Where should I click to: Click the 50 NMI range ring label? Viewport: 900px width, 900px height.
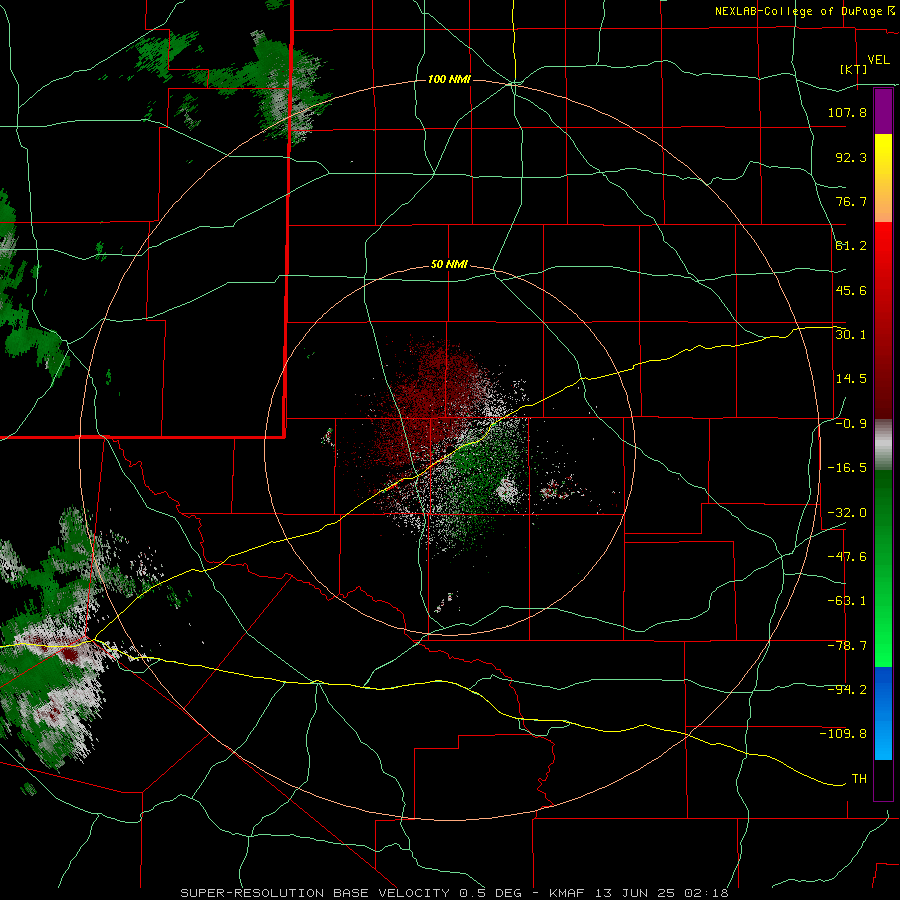coord(449,265)
